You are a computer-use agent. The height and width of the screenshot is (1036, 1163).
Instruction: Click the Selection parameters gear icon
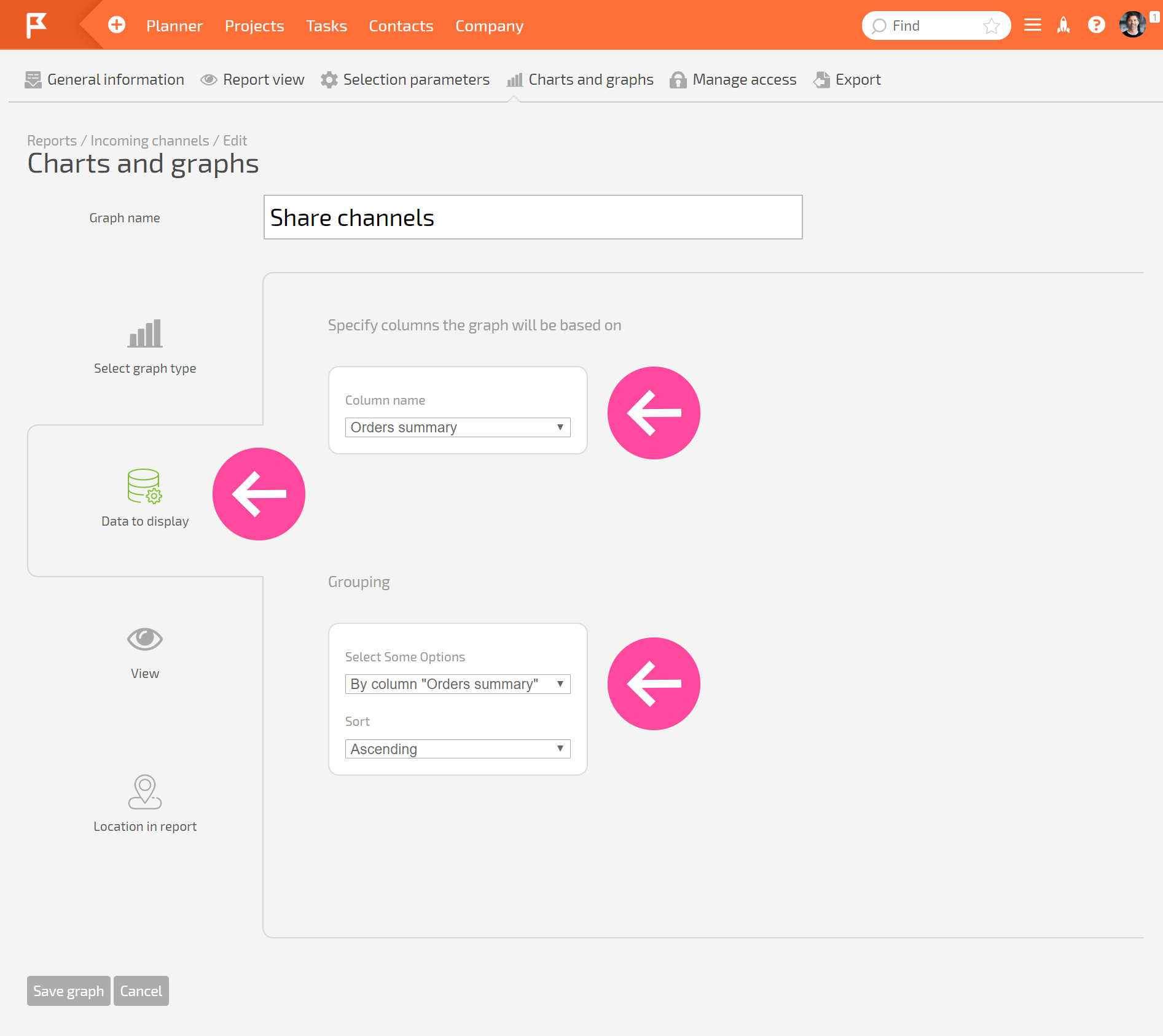point(329,80)
